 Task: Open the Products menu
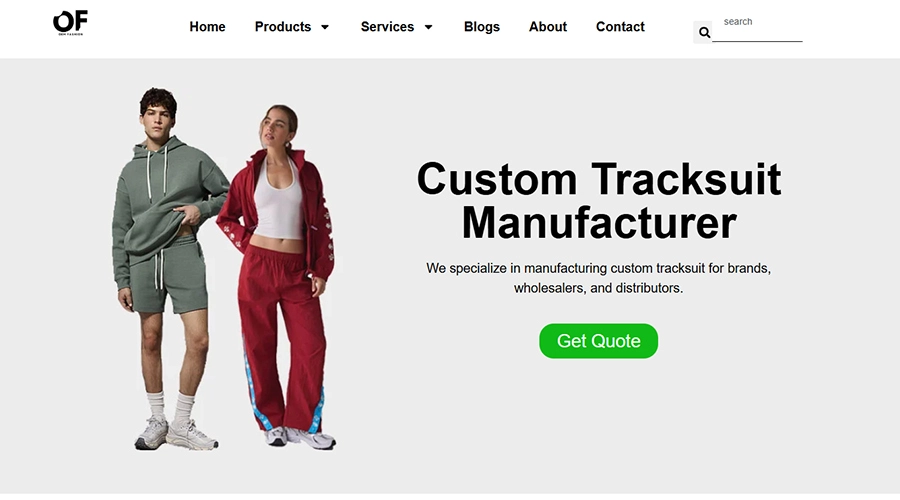(x=283, y=27)
